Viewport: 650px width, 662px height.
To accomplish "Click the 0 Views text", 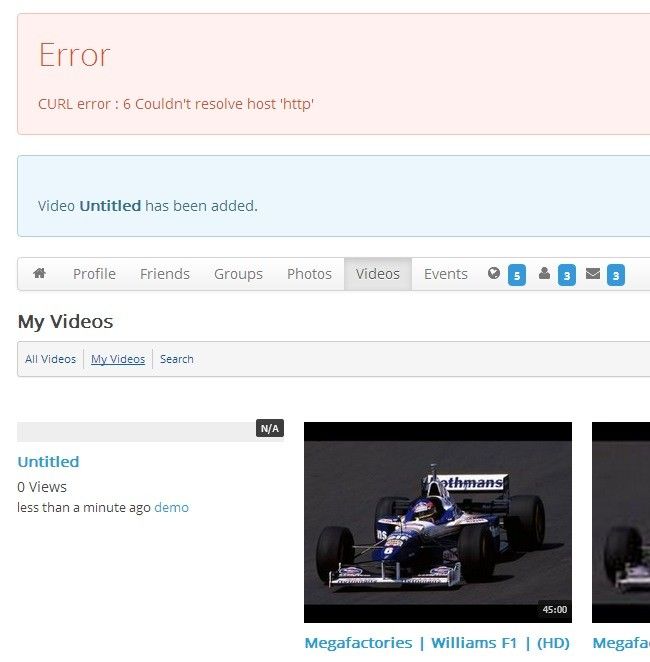I will click(42, 487).
